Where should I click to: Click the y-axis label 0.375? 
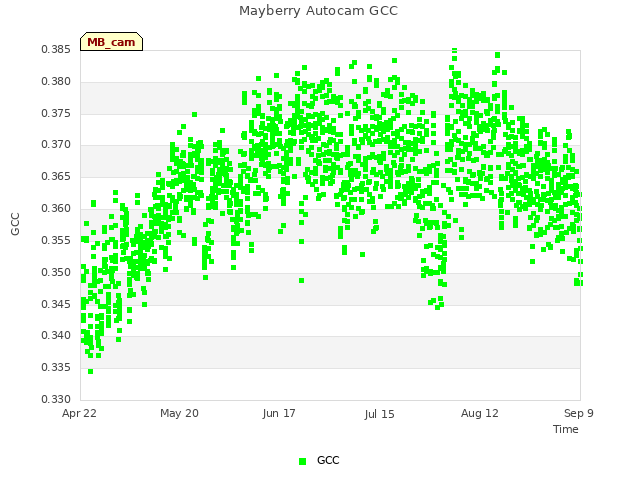pyautogui.click(x=56, y=113)
